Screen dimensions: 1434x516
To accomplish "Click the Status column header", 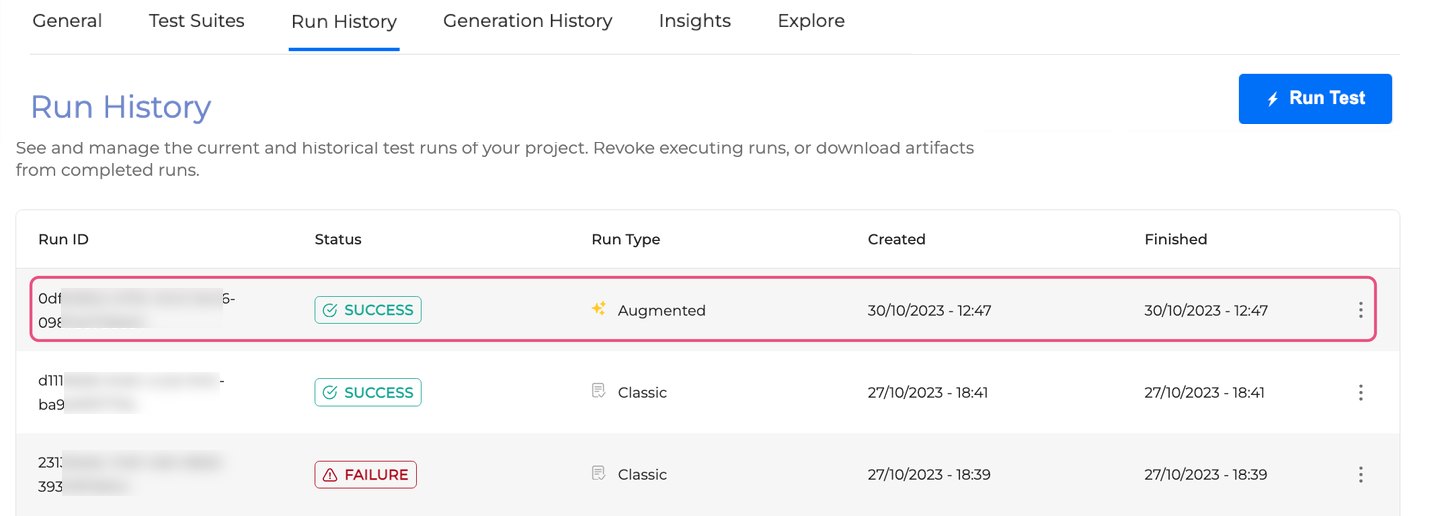I will [x=338, y=239].
